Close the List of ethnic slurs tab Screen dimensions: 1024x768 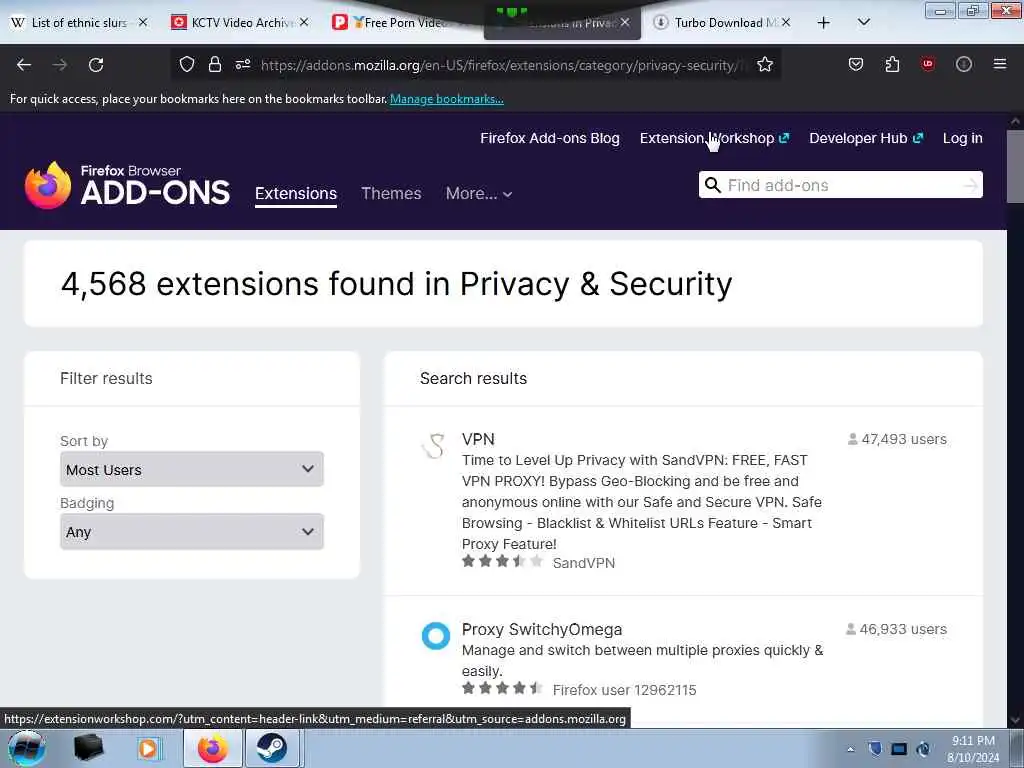143,22
